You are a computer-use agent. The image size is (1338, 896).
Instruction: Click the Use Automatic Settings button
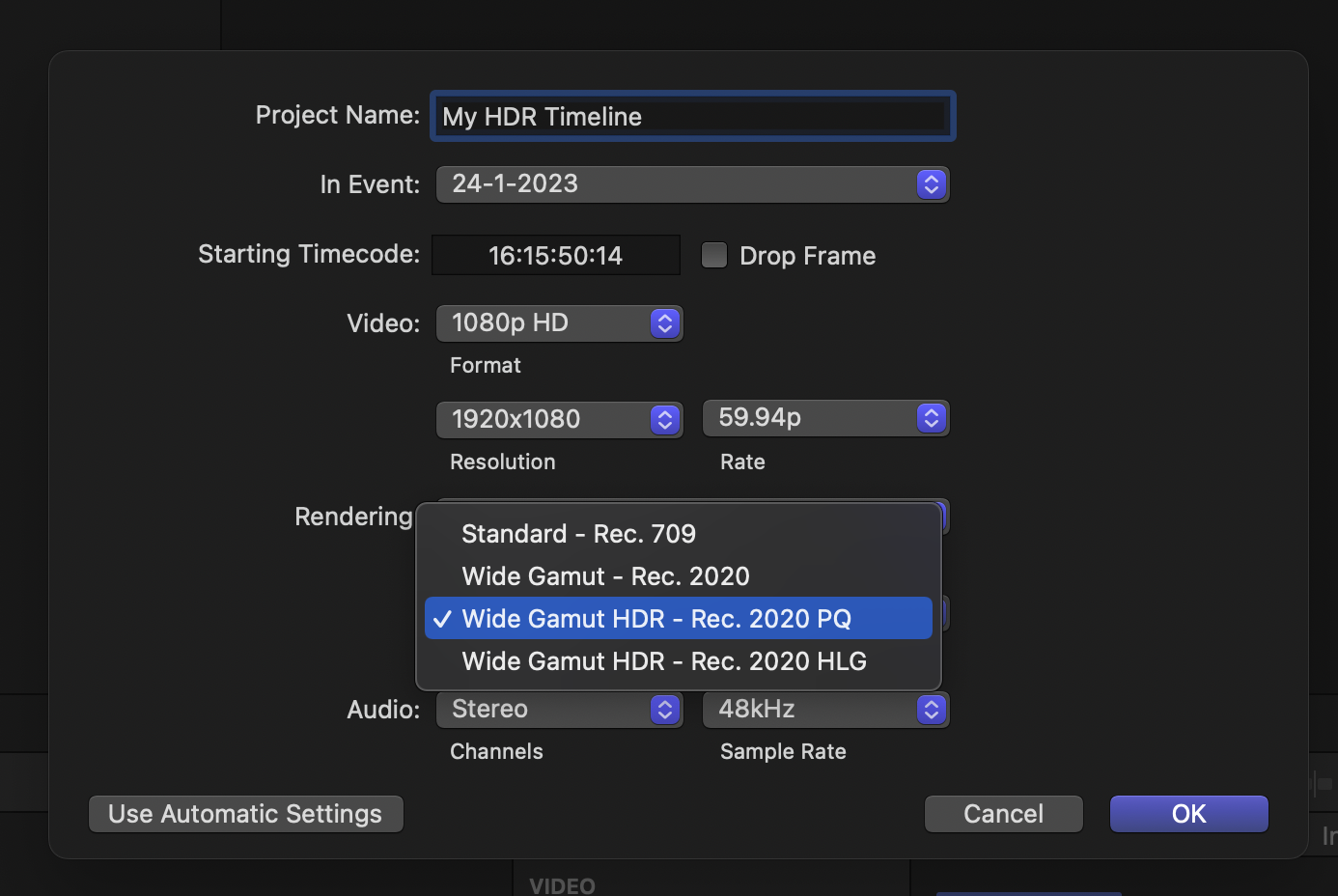point(245,814)
